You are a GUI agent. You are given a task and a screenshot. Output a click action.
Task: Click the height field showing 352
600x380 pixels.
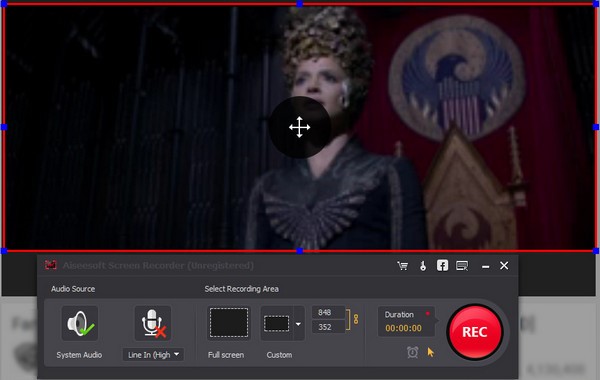point(328,327)
